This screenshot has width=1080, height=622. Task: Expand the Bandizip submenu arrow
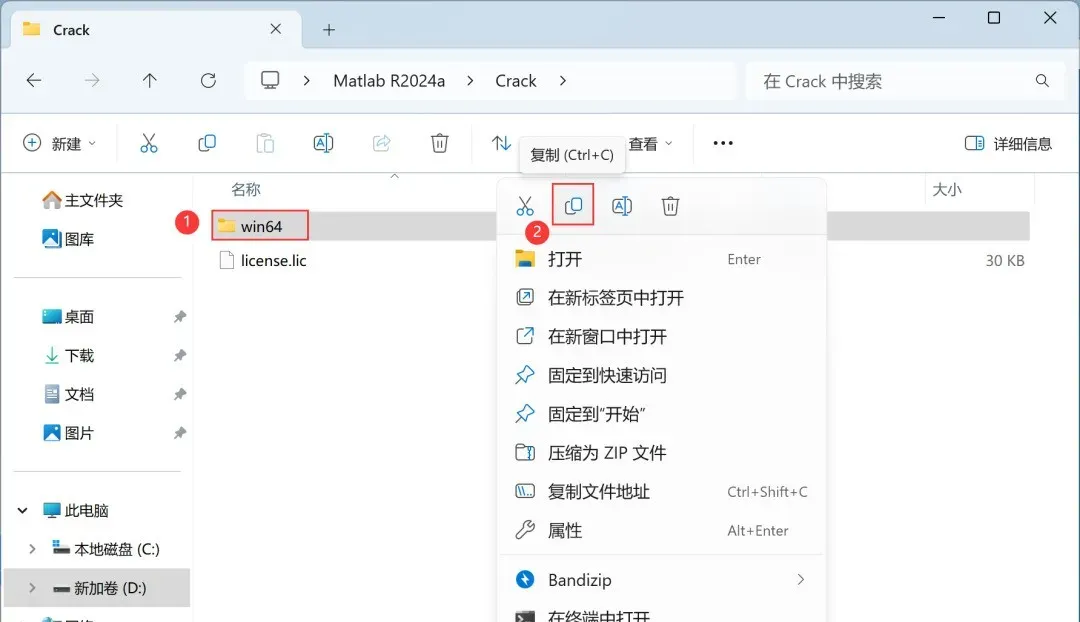coord(800,580)
